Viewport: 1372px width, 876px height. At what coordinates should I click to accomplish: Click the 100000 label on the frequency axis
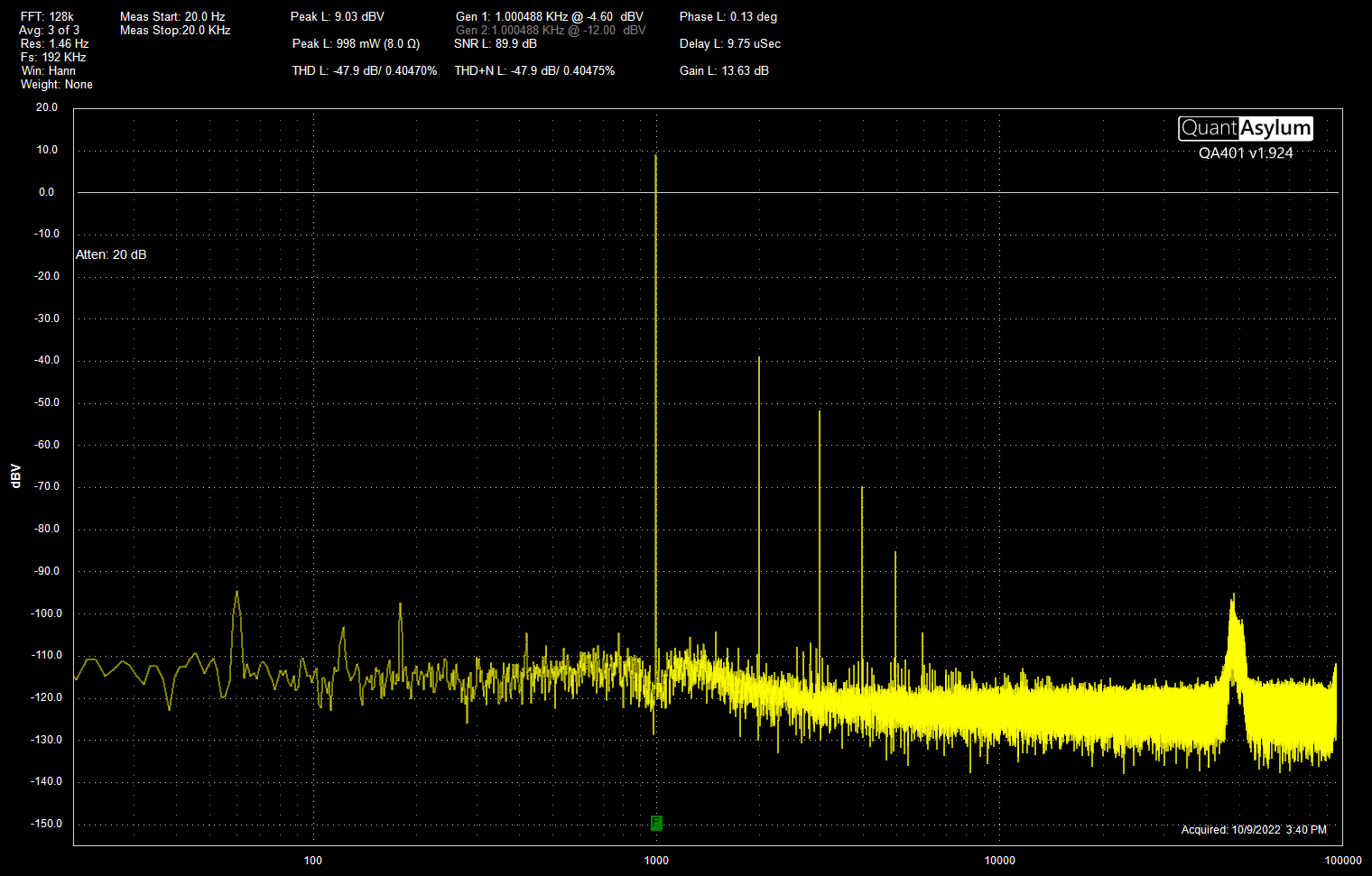(x=1343, y=861)
